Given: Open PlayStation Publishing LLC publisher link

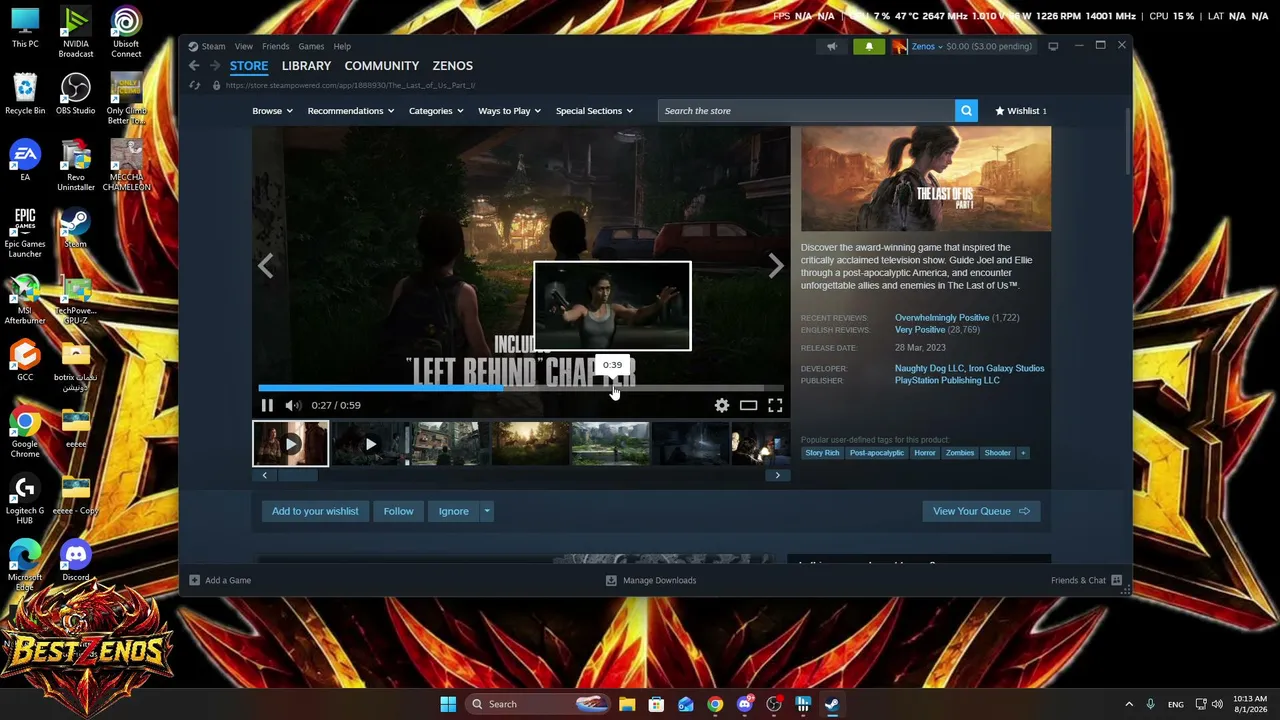Looking at the screenshot, I should coord(947,381).
